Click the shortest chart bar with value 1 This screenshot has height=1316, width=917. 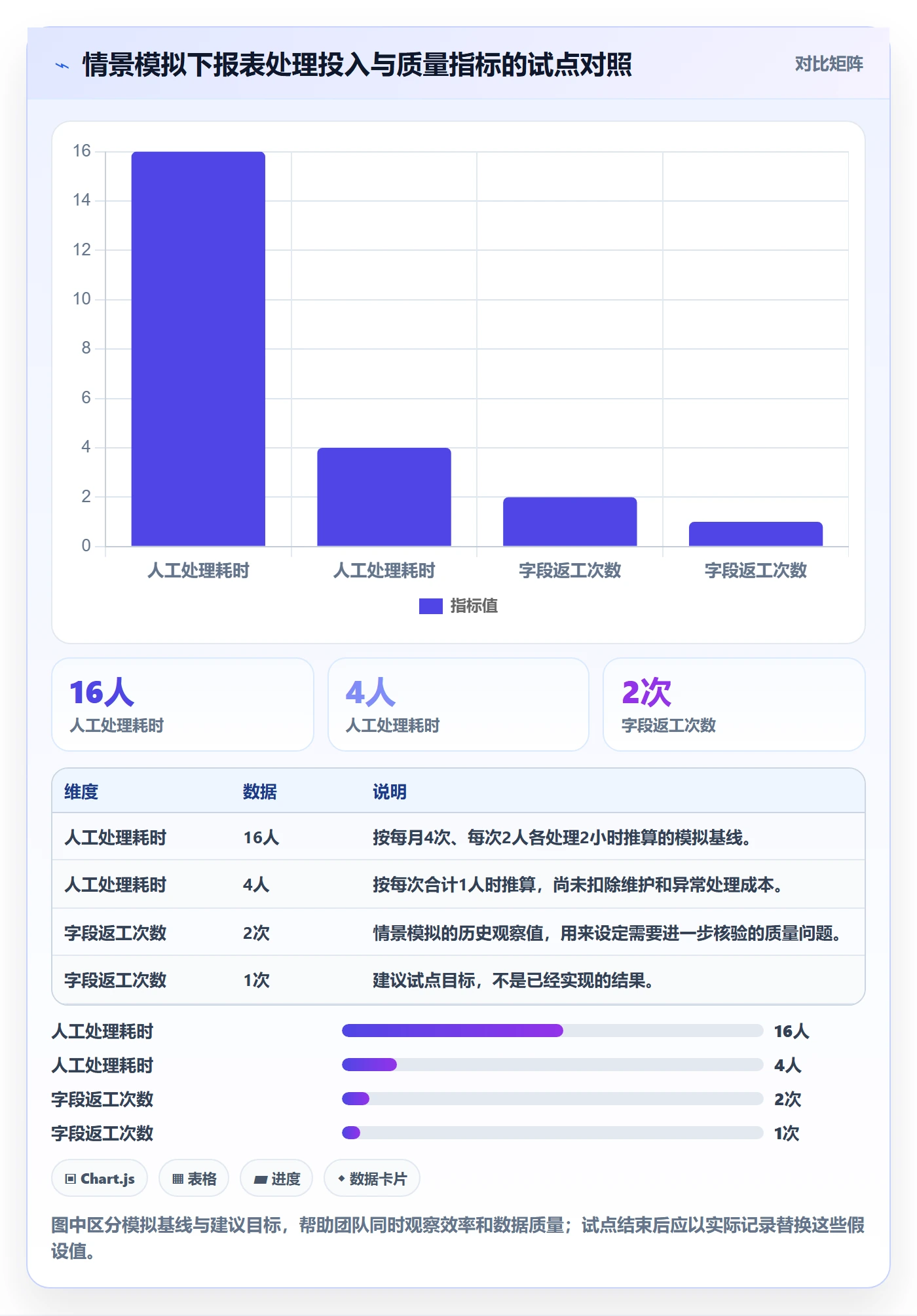point(756,534)
